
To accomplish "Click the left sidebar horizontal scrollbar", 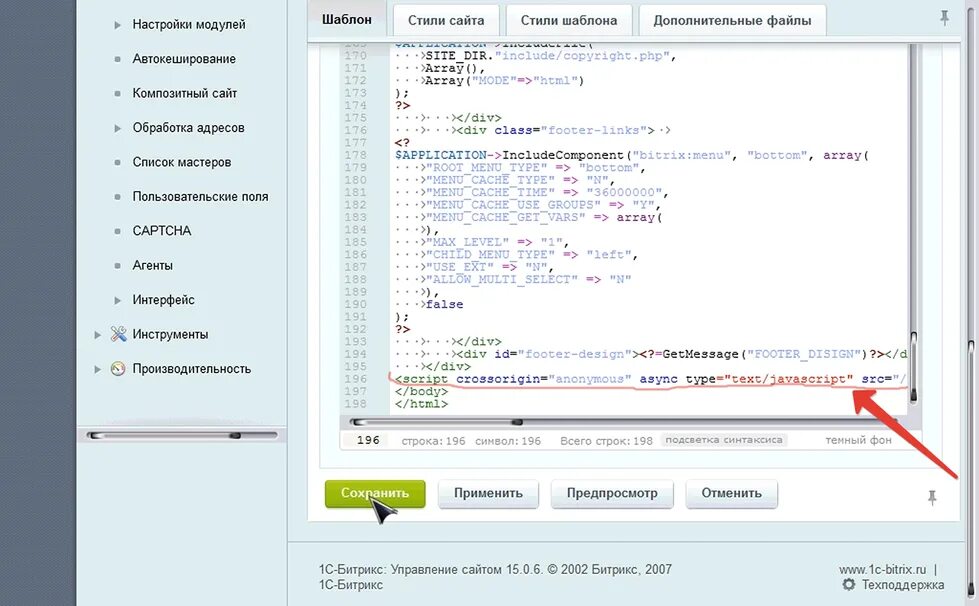I will (x=182, y=435).
